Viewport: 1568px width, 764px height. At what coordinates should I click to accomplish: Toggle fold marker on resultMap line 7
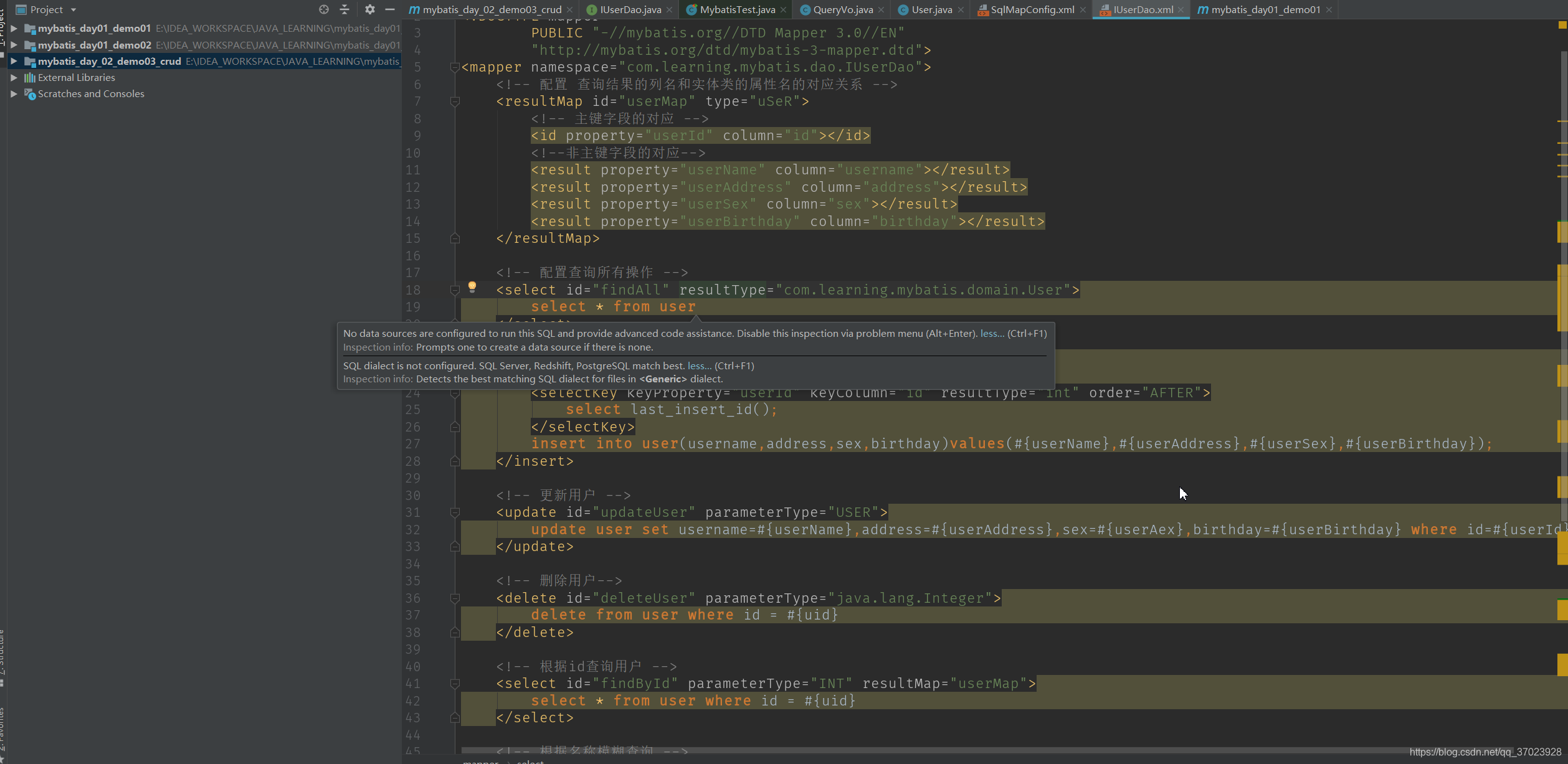[455, 101]
